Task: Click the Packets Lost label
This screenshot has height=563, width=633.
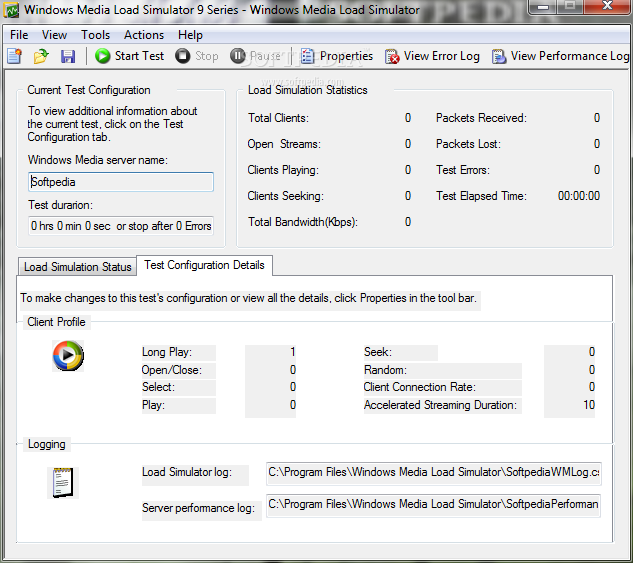Action: coord(468,144)
